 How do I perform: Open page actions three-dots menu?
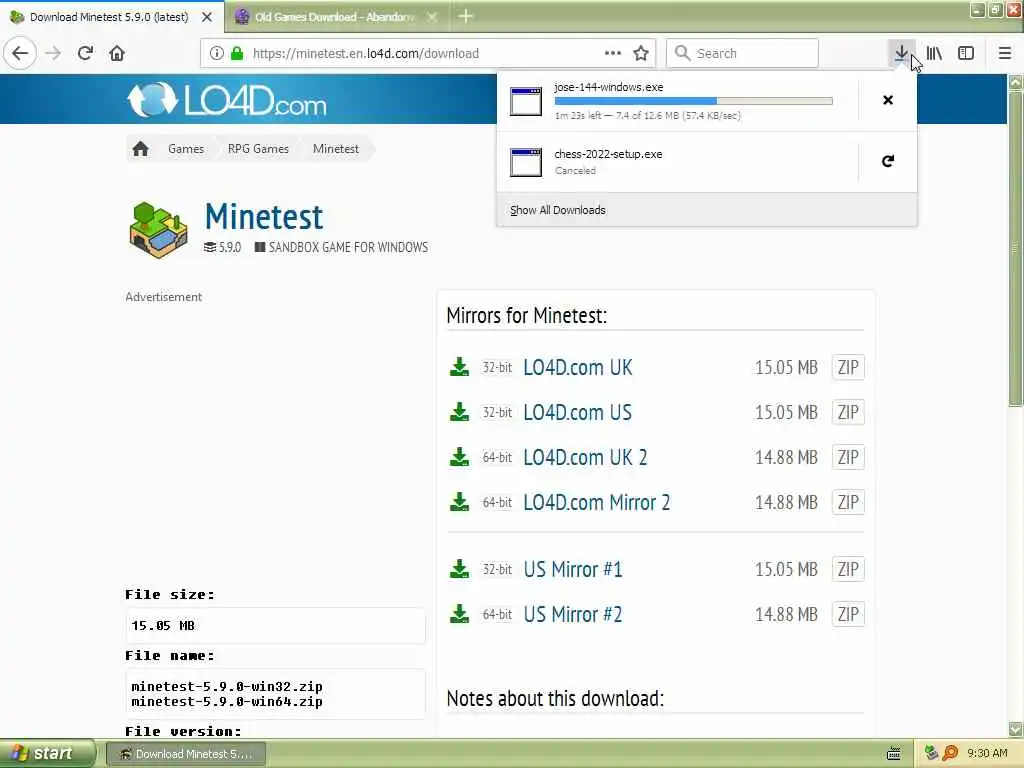613,53
